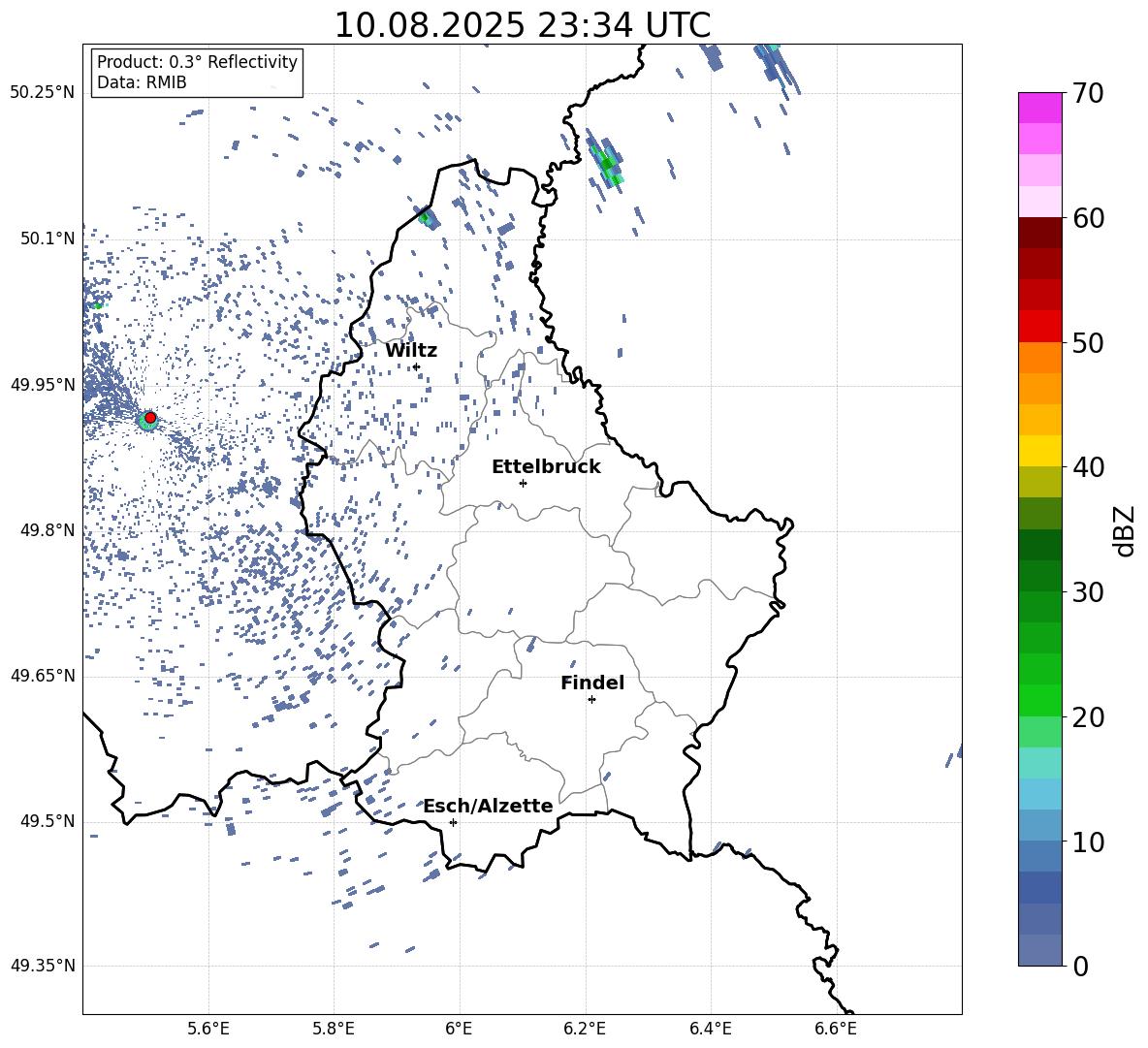Viewport: 1148px width, 1048px height.
Task: Click the colorbar tick label 40
Action: 1088,467
